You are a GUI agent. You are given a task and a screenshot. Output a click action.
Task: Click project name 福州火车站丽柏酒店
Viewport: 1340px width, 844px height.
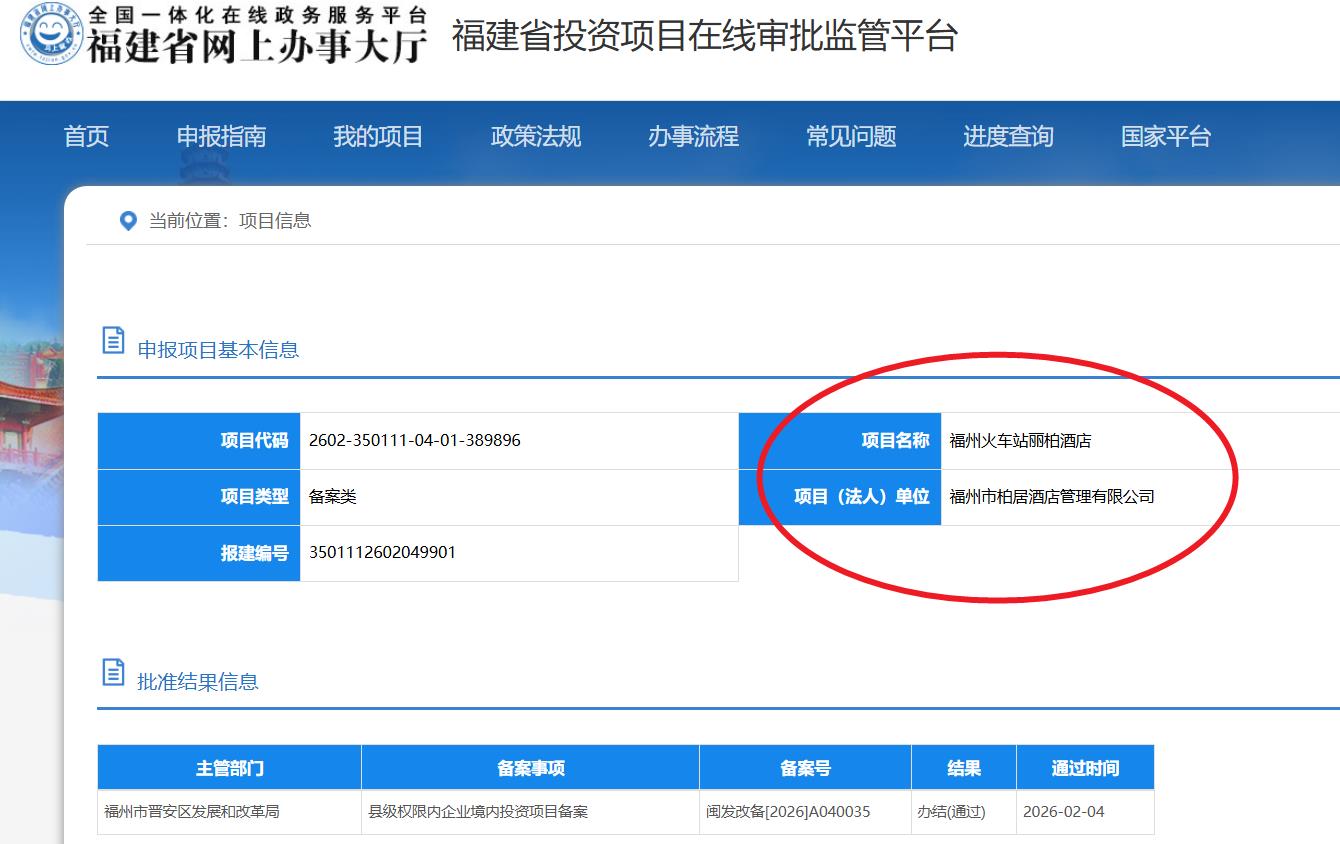coord(1020,441)
